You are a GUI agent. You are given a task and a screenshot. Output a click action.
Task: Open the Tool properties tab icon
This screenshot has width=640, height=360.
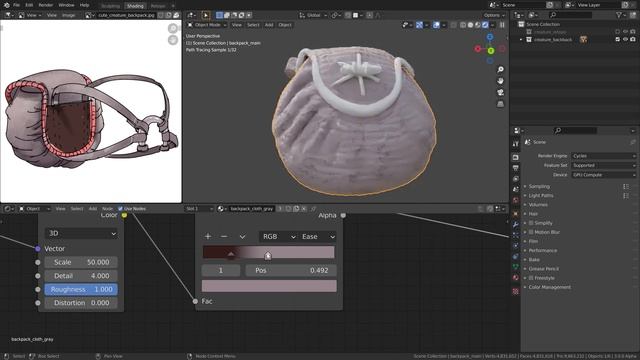516,144
